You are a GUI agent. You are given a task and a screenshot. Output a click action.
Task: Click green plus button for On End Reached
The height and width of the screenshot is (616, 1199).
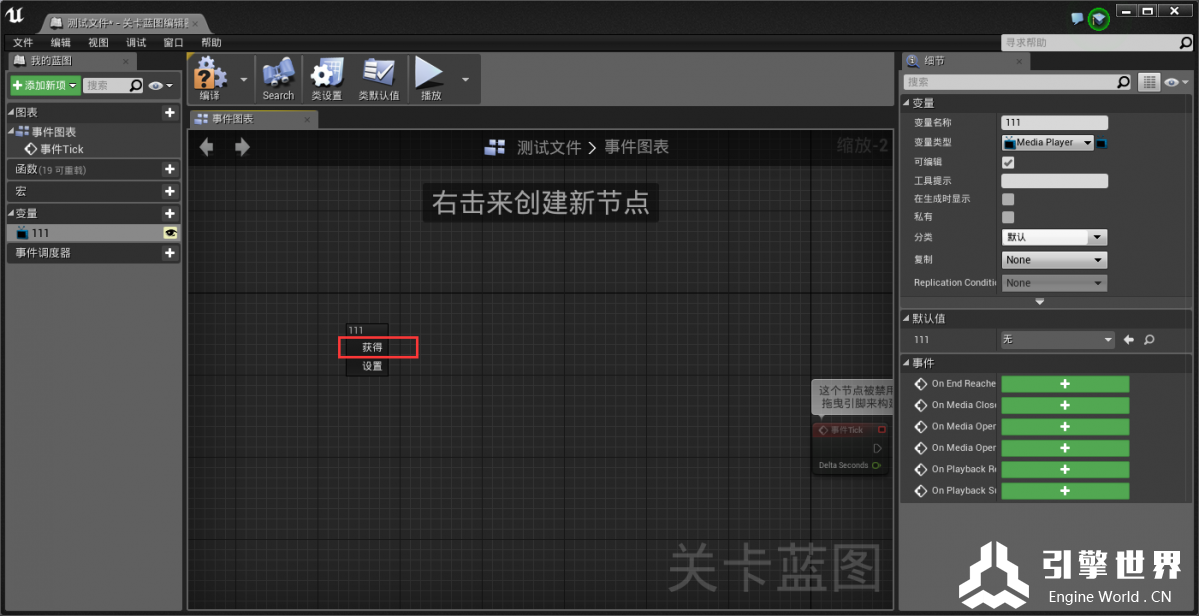pos(1065,384)
